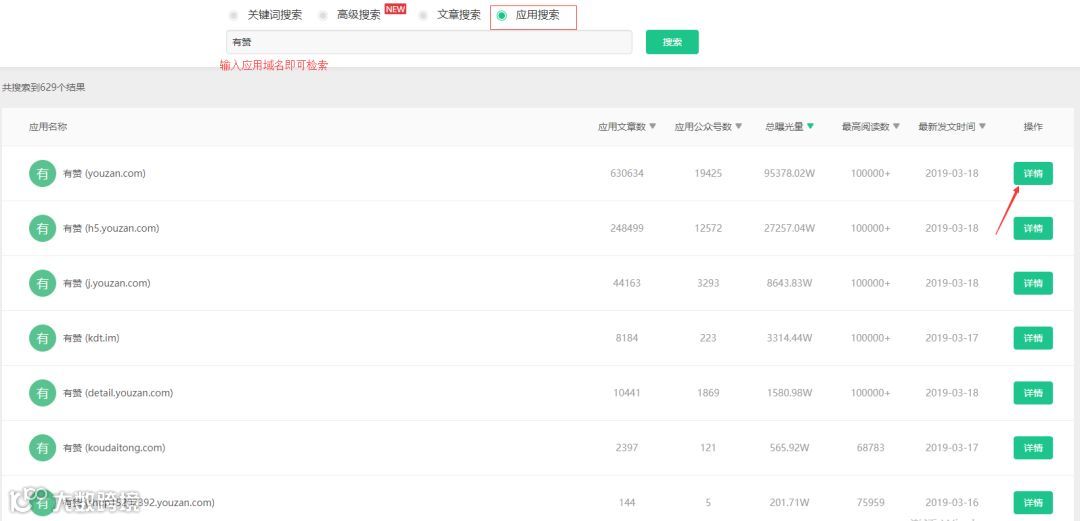Click article count 10441
Viewport: 1080px width, 521px height.
[x=627, y=393]
